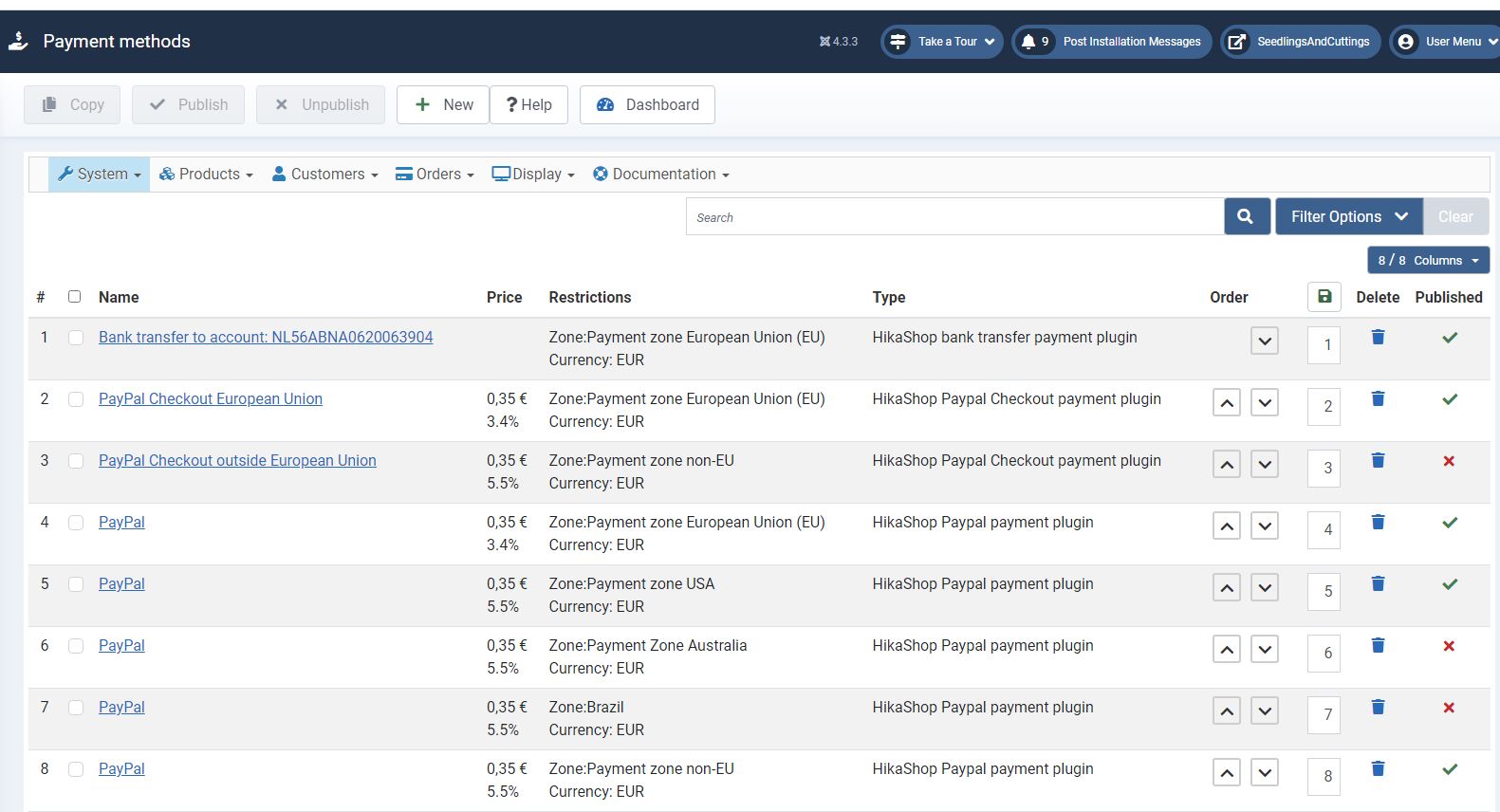The width and height of the screenshot is (1500, 812).
Task: Move PayPal Checkout European Union up
Action: pos(1226,403)
